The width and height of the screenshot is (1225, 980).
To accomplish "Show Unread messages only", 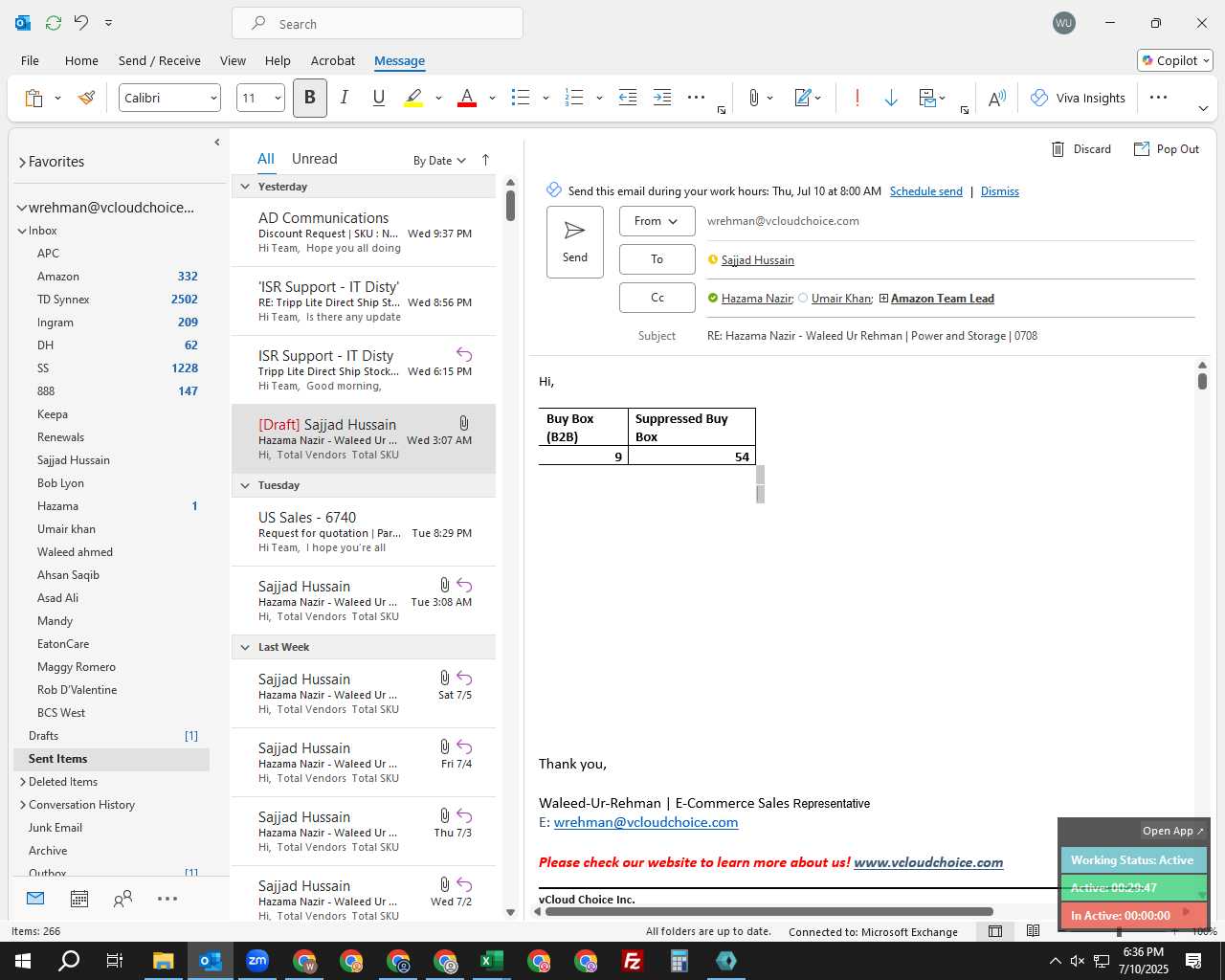I will click(314, 159).
